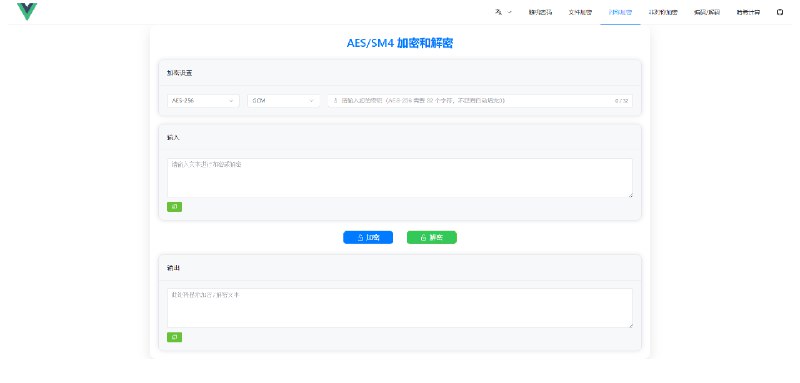Open the 编码/解码 navigation item
This screenshot has height=383, width=800.
point(707,12)
